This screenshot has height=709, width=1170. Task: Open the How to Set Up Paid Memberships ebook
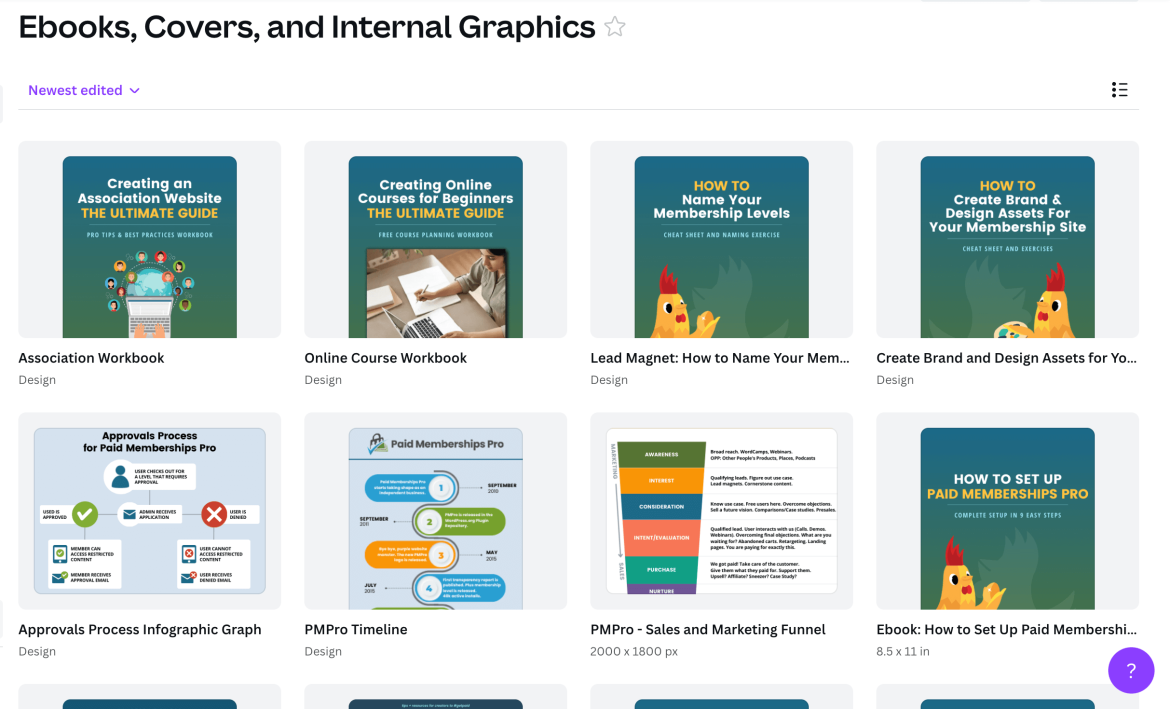(x=1006, y=511)
